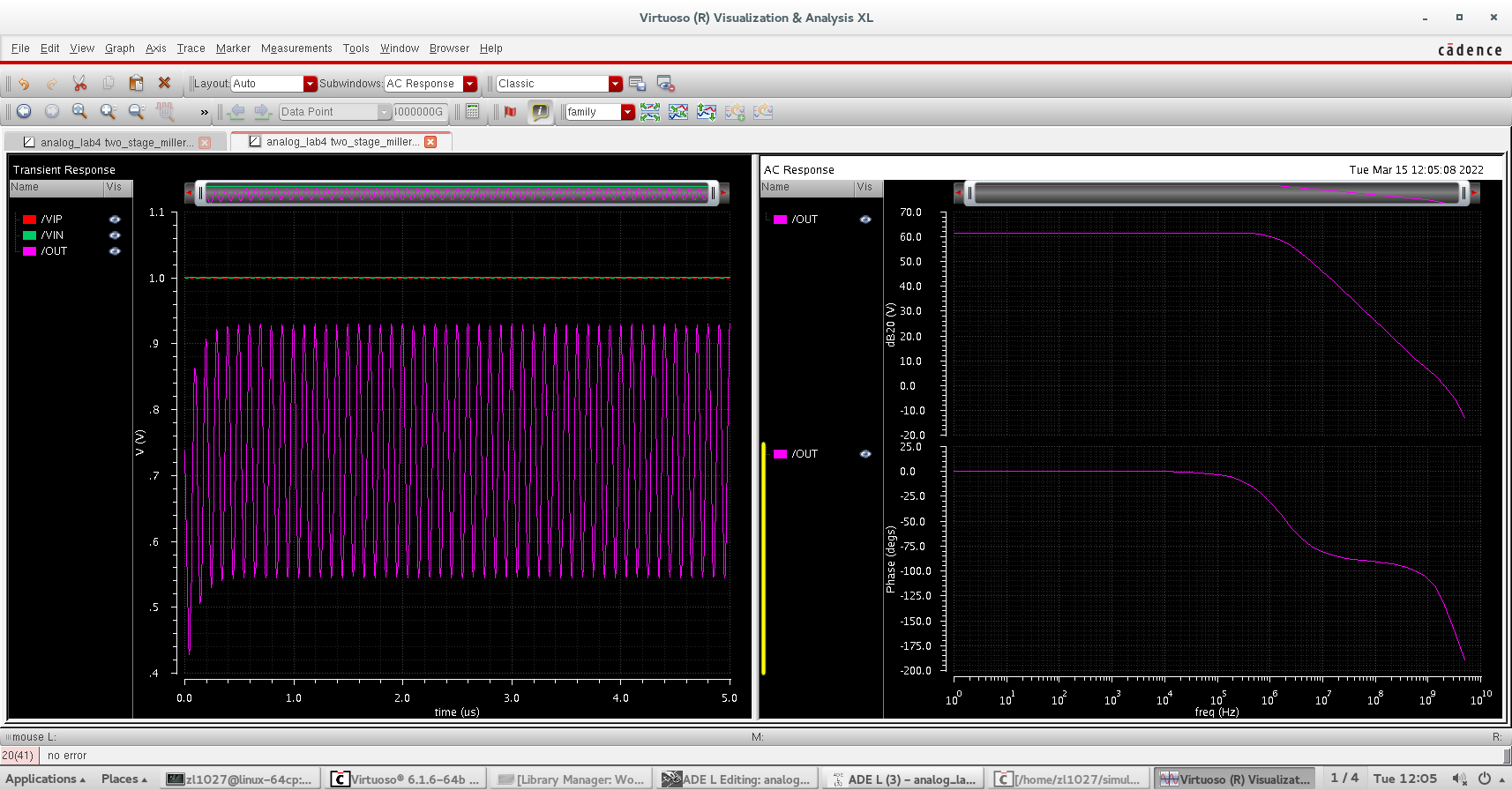
Task: Open the Browser menu
Action: click(x=449, y=48)
